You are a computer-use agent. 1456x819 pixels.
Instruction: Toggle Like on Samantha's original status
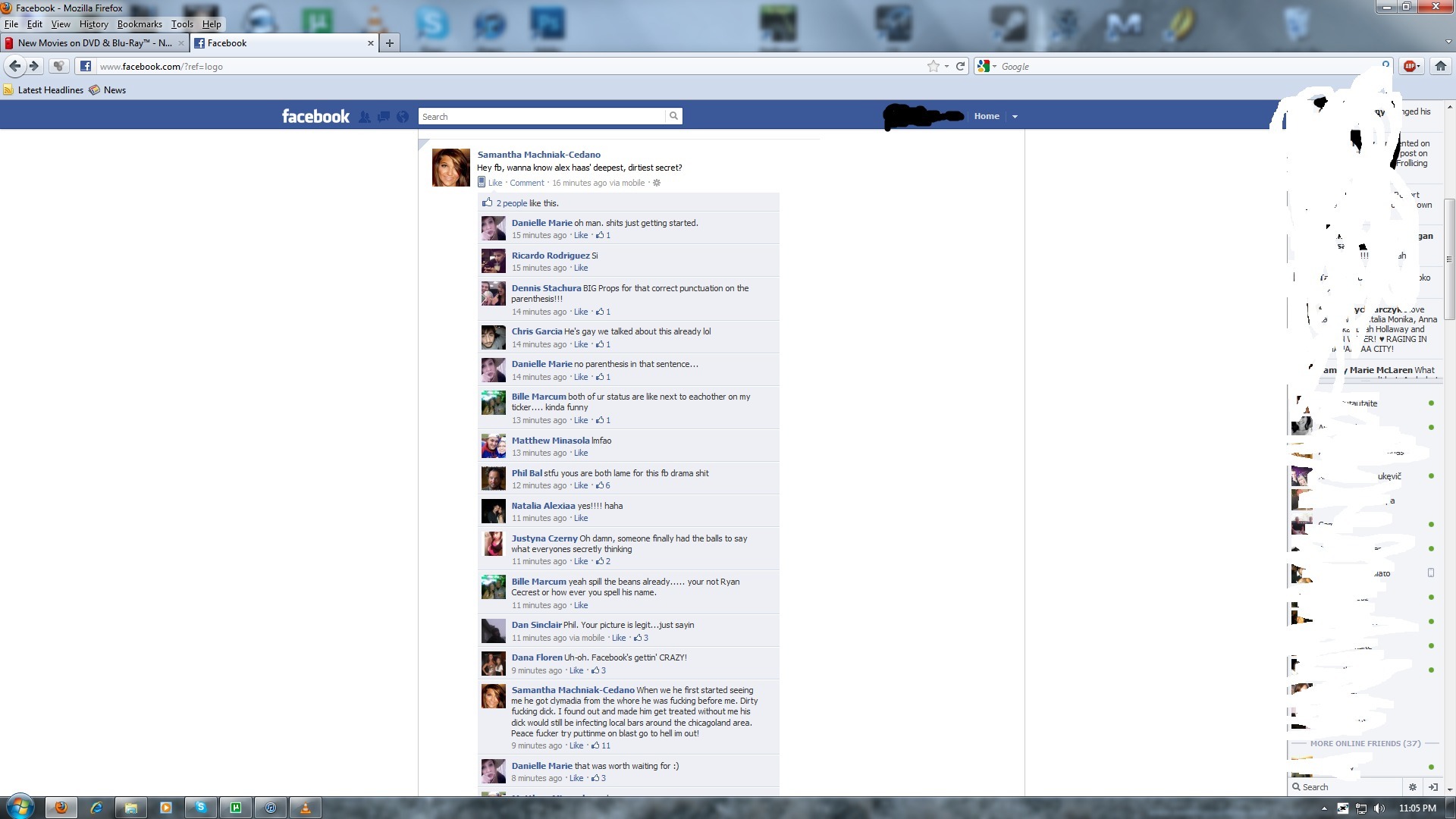[x=494, y=183]
